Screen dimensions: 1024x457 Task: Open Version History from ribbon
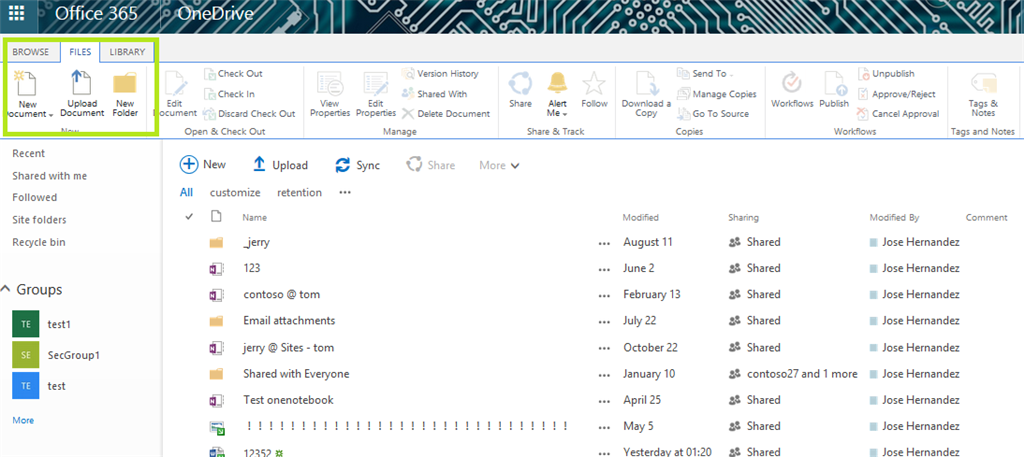[x=440, y=74]
